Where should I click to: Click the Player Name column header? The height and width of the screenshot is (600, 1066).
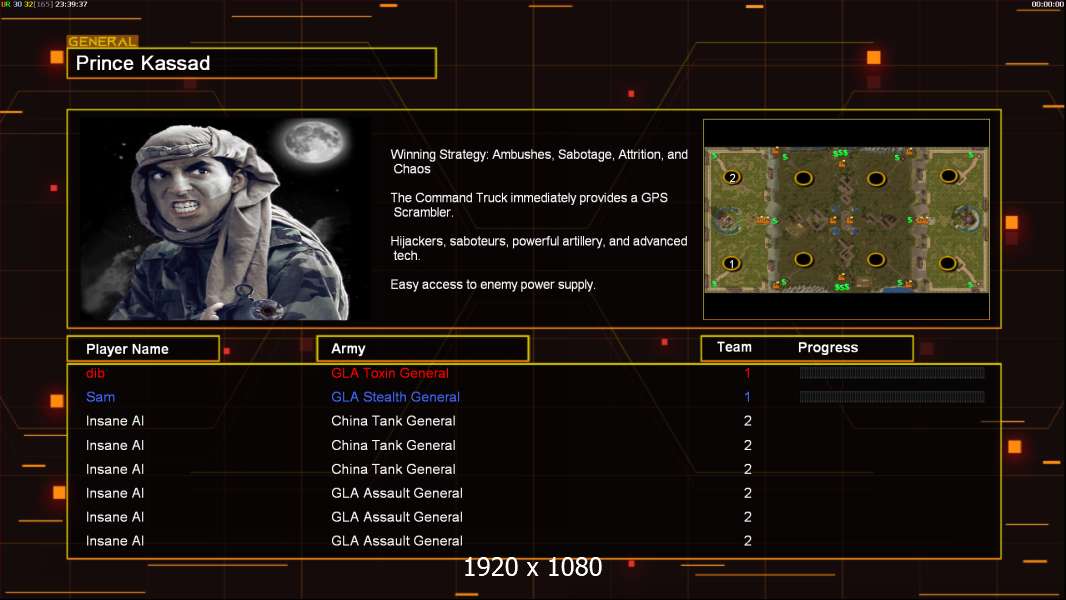pyautogui.click(x=143, y=349)
